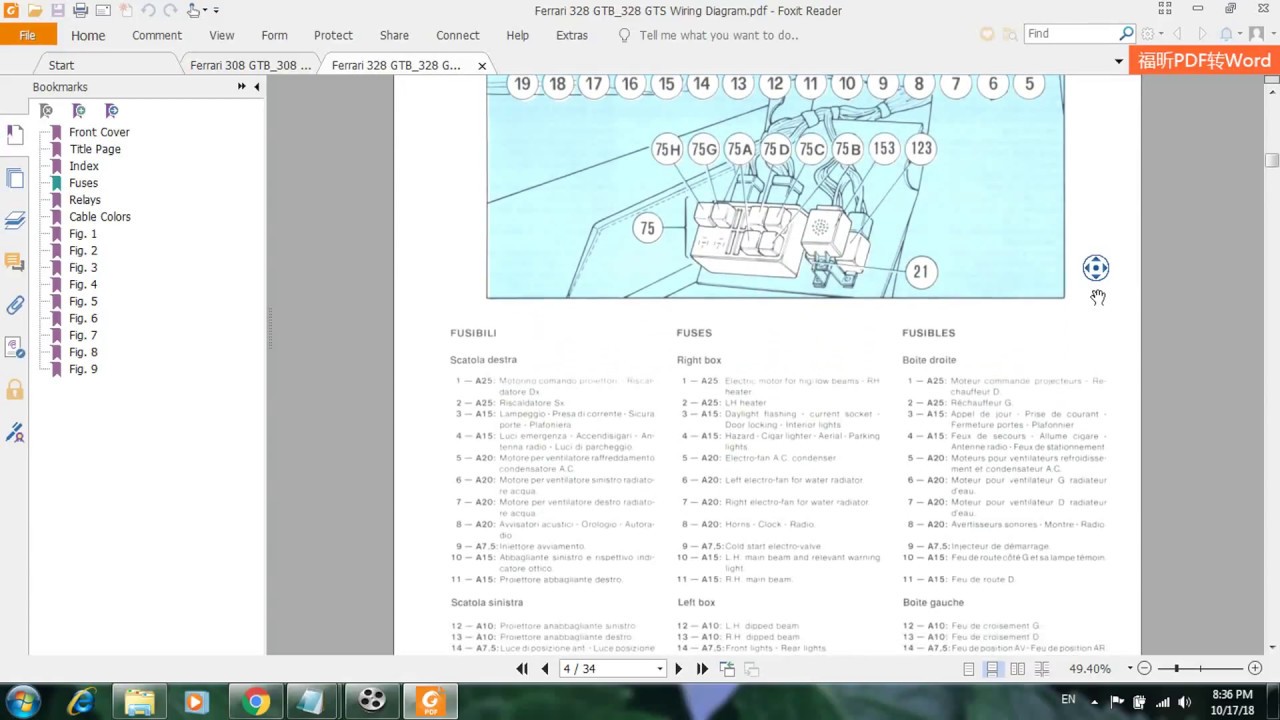Go to the next page arrow

pyautogui.click(x=679, y=668)
